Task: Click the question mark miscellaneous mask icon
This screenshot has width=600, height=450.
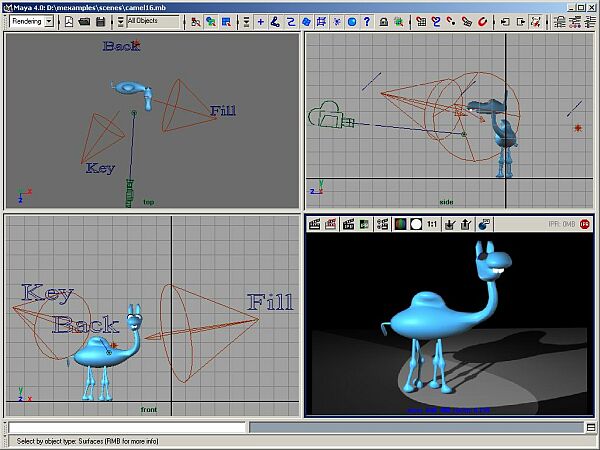Action: pos(367,21)
